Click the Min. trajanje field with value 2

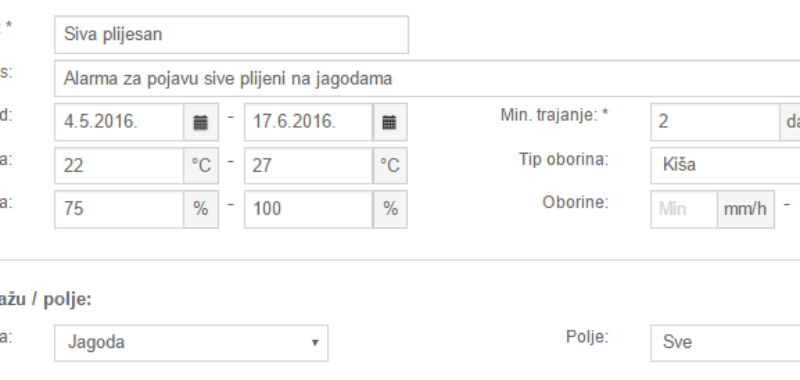tap(715, 122)
